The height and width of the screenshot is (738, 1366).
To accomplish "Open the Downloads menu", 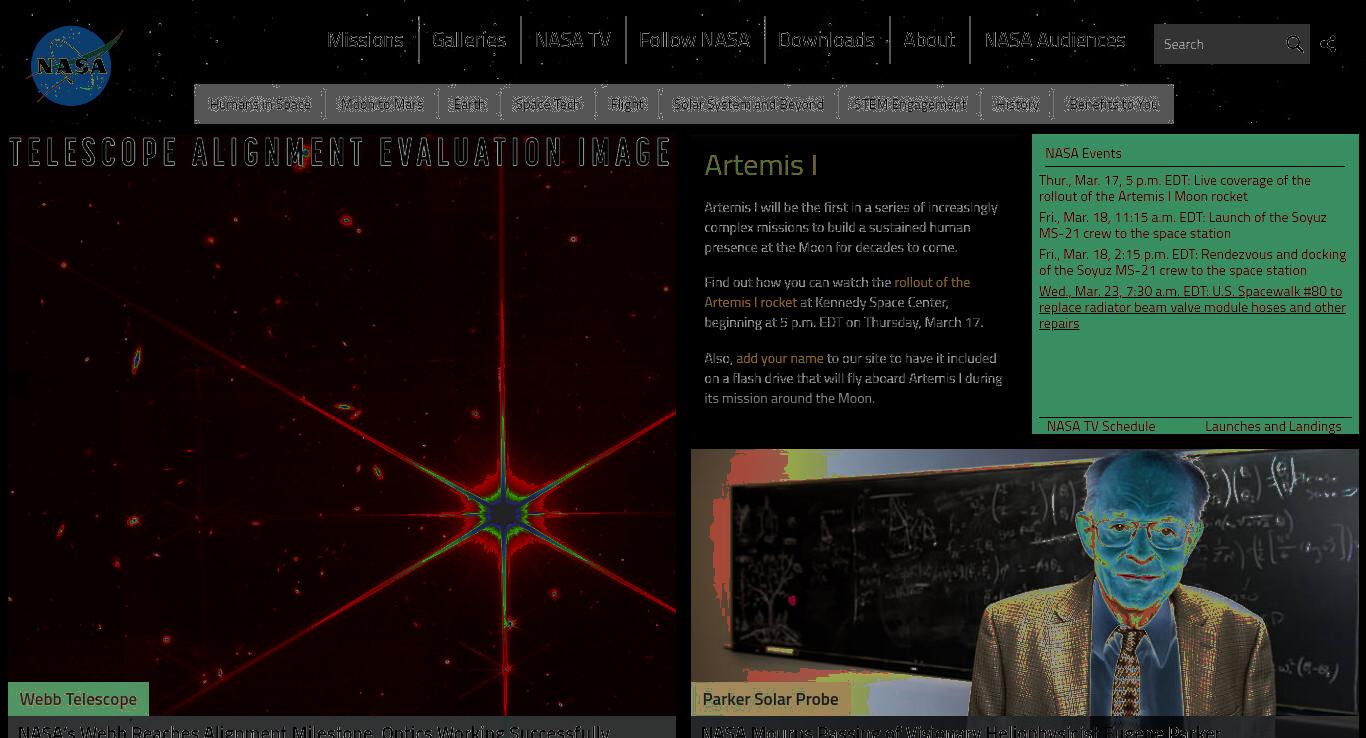I will click(x=826, y=40).
